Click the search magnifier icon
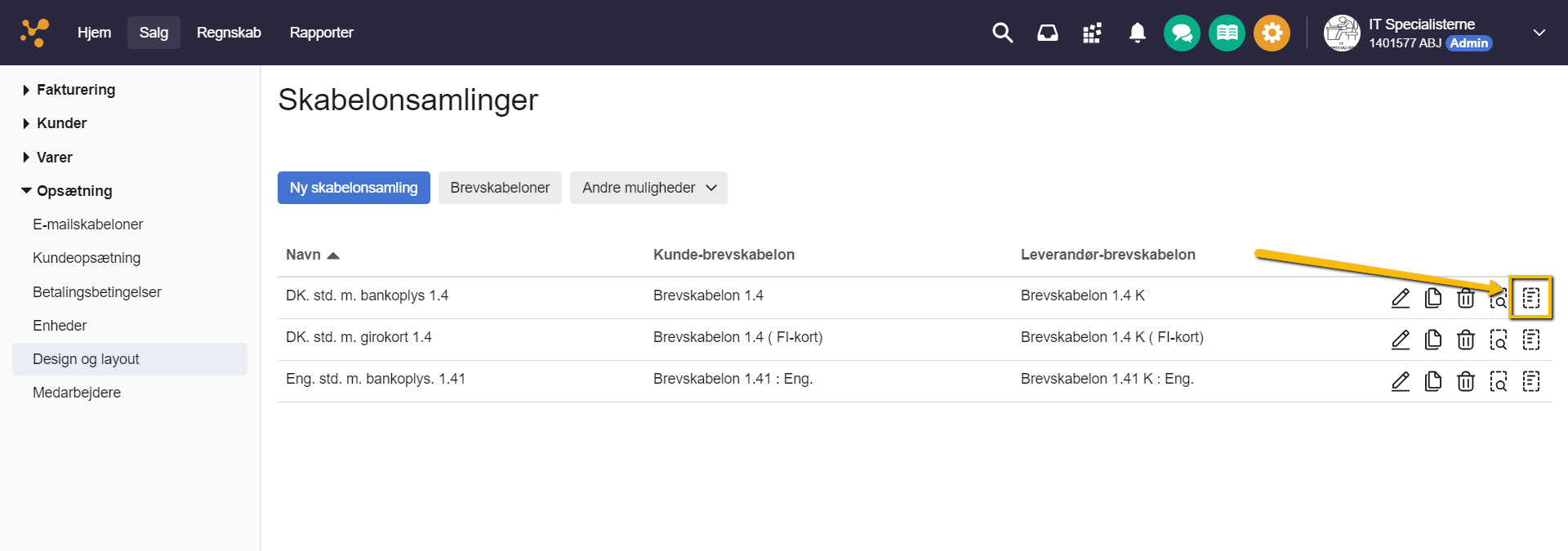 click(1002, 33)
